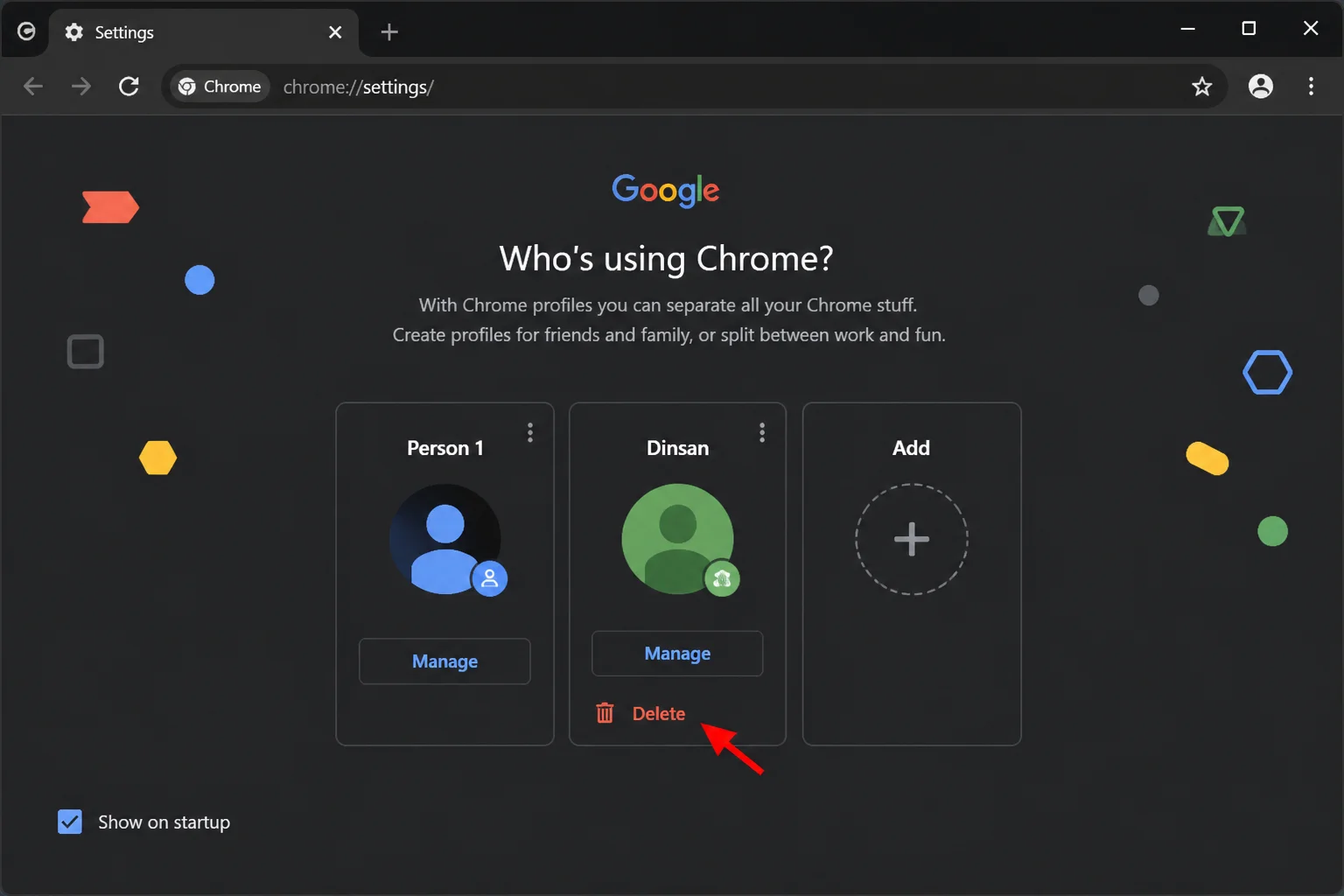Go forward using the browser forward arrow
1344x896 pixels.
pyautogui.click(x=80, y=87)
